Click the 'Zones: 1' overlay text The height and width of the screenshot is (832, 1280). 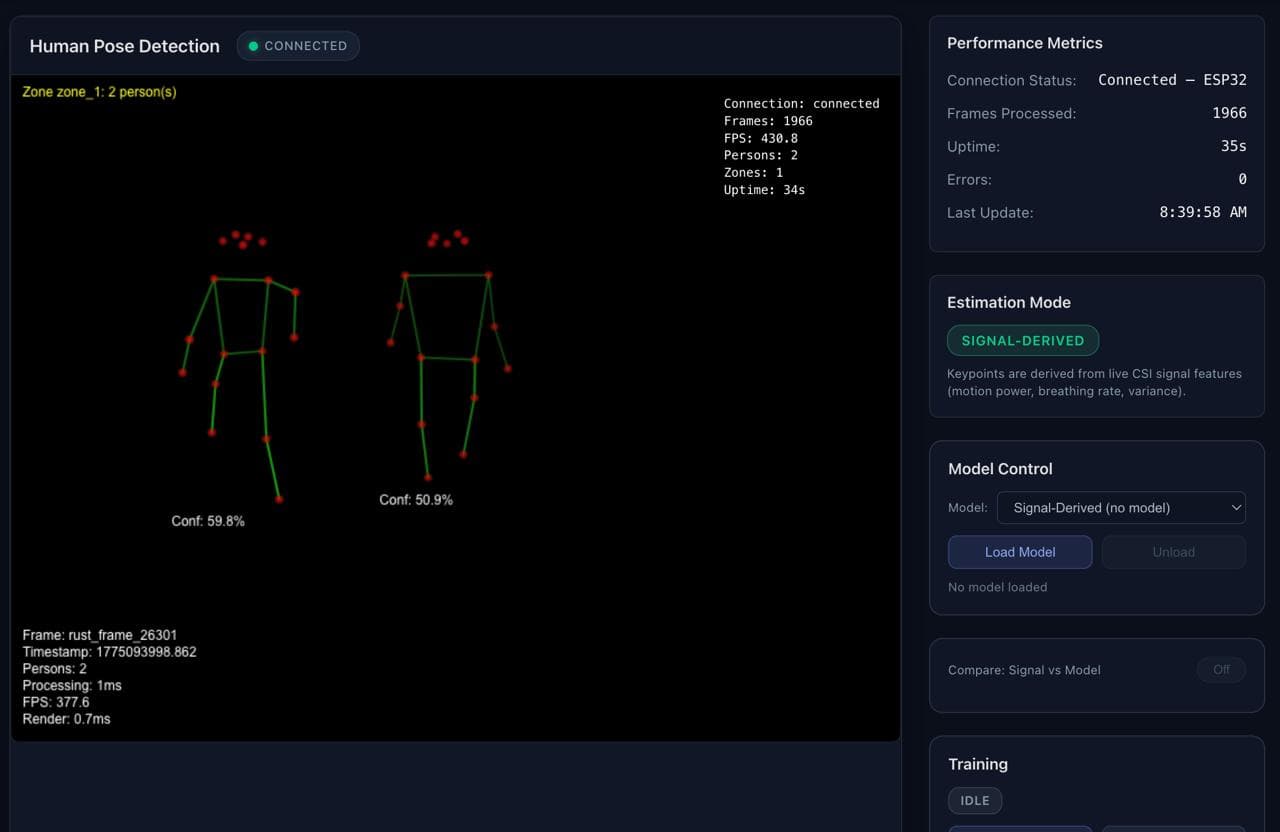[x=753, y=172]
